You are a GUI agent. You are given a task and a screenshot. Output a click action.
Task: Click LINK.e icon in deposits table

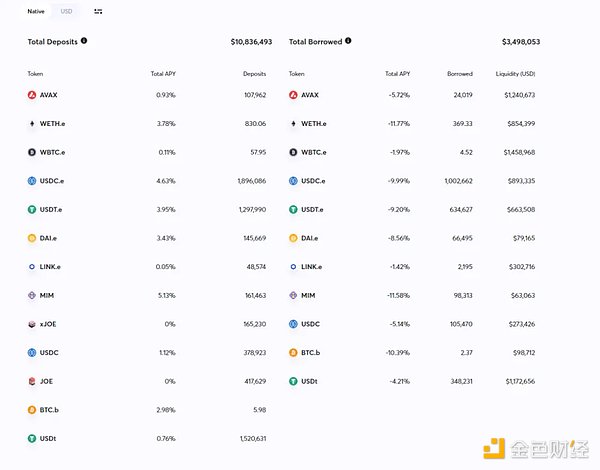tap(32, 267)
